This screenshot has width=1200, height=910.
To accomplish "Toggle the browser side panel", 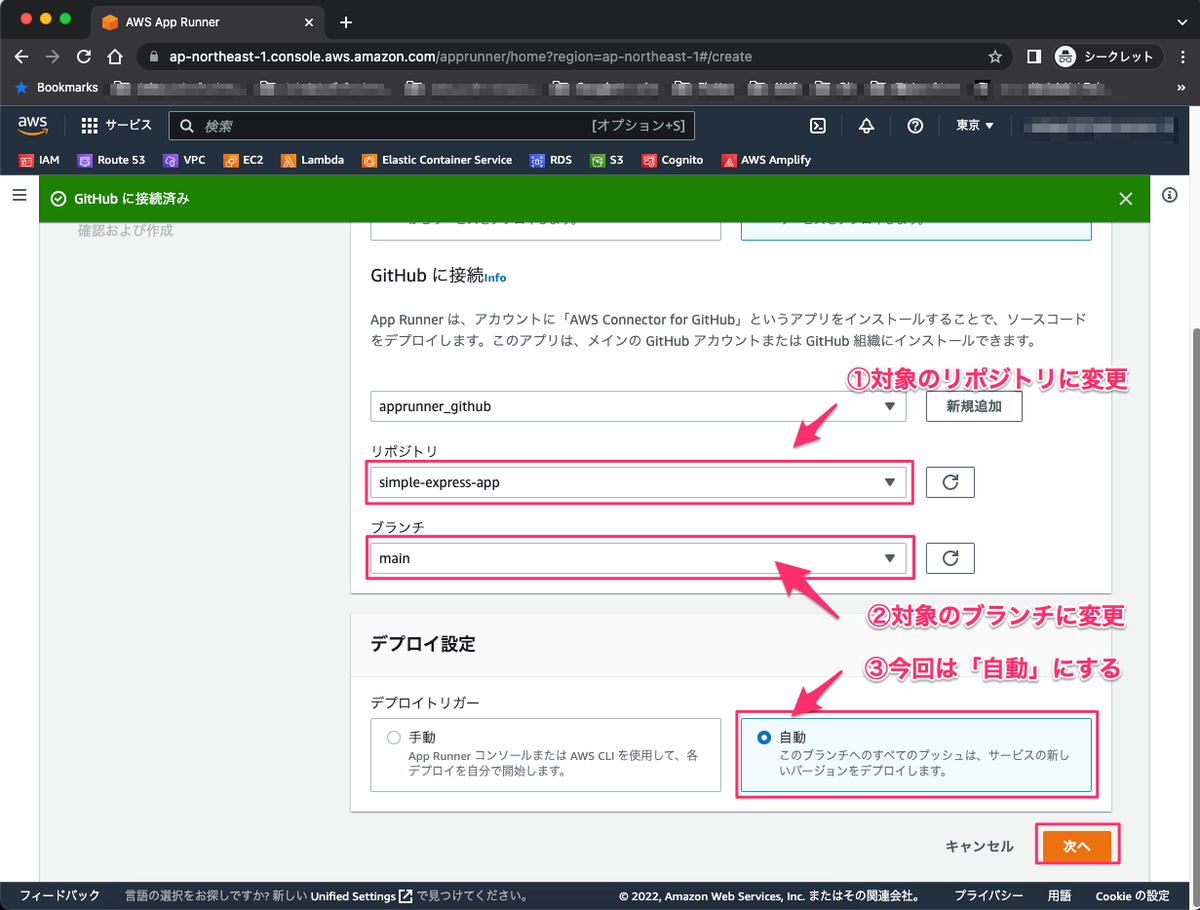I will (x=1034, y=57).
